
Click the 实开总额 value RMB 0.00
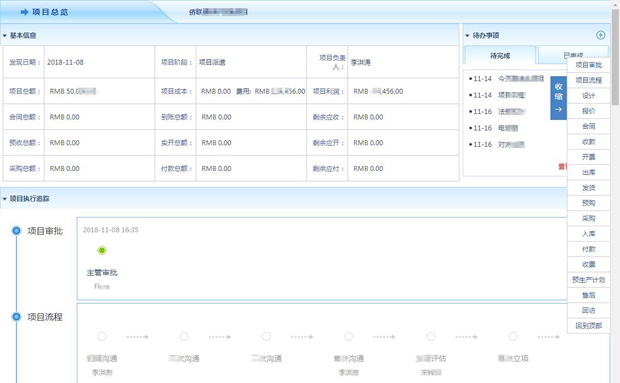click(x=216, y=143)
